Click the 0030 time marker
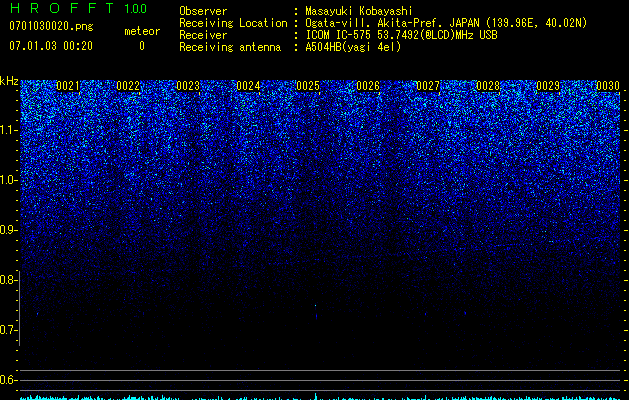629x400 pixels. coord(608,86)
